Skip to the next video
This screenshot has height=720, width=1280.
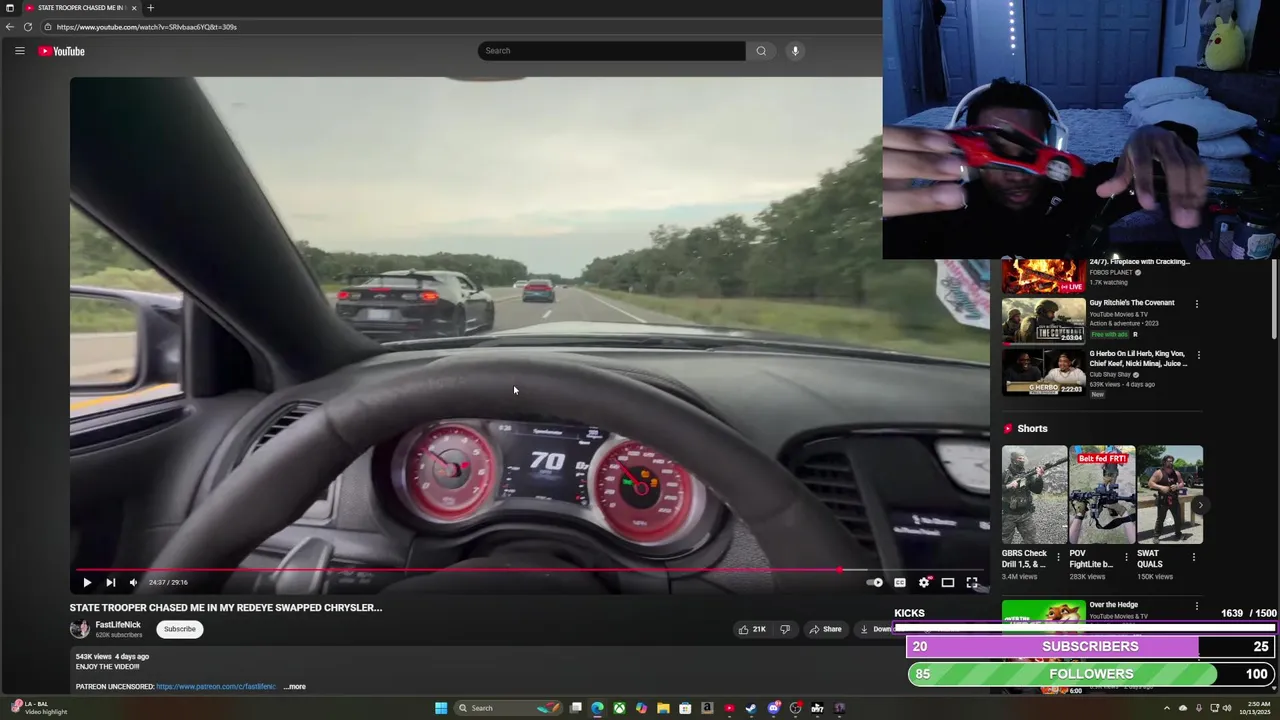[x=111, y=582]
